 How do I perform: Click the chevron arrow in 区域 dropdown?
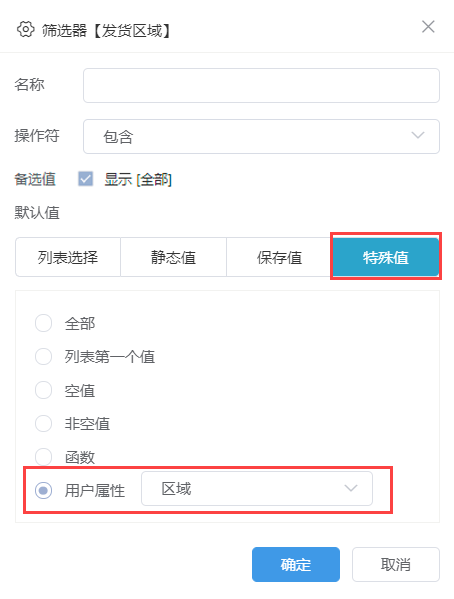pos(350,488)
